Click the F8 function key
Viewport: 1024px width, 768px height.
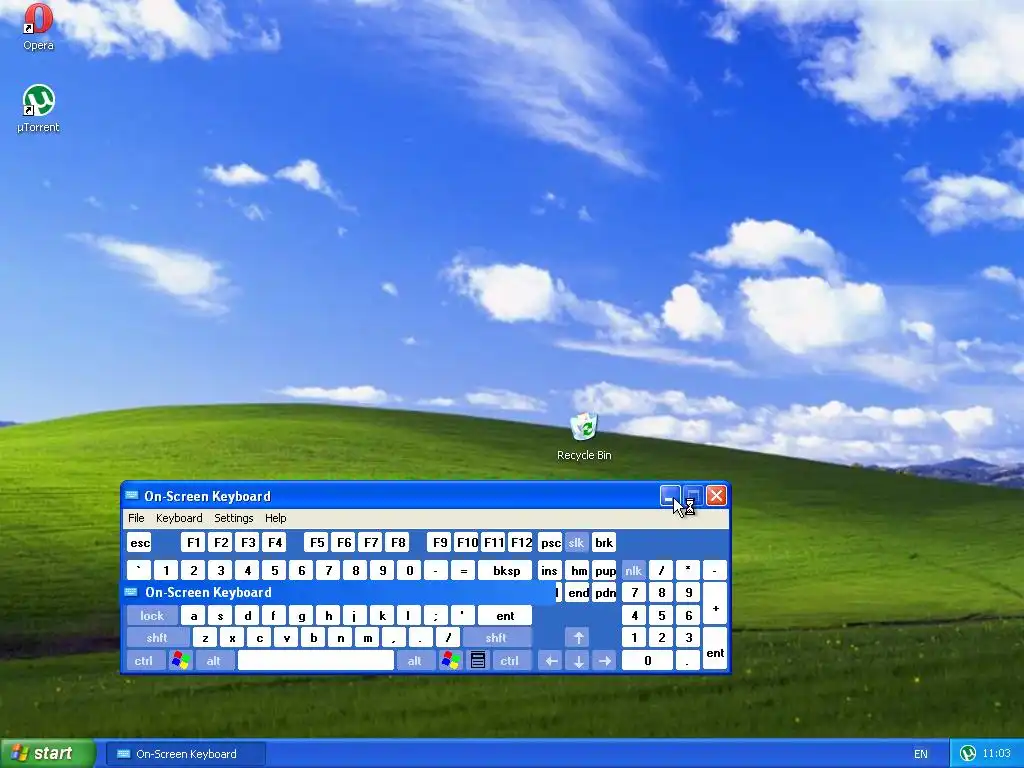[398, 543]
